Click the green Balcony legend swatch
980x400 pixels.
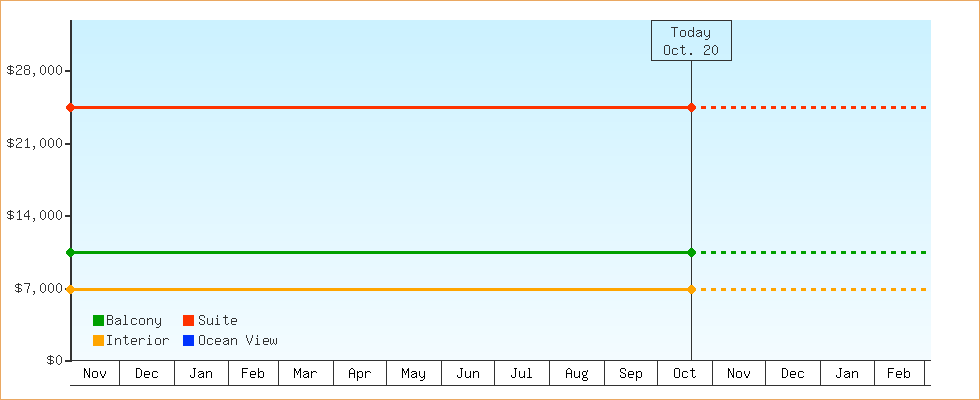click(98, 321)
